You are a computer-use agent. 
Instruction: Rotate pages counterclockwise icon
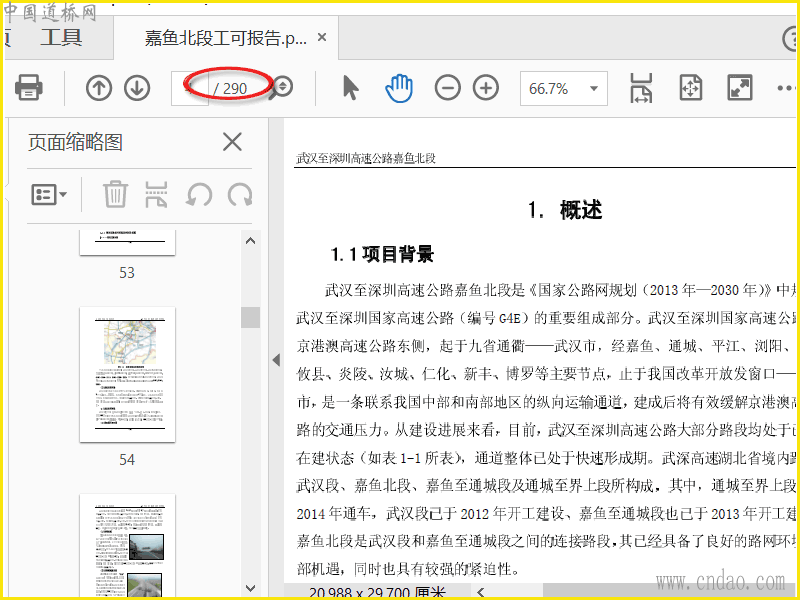point(199,194)
